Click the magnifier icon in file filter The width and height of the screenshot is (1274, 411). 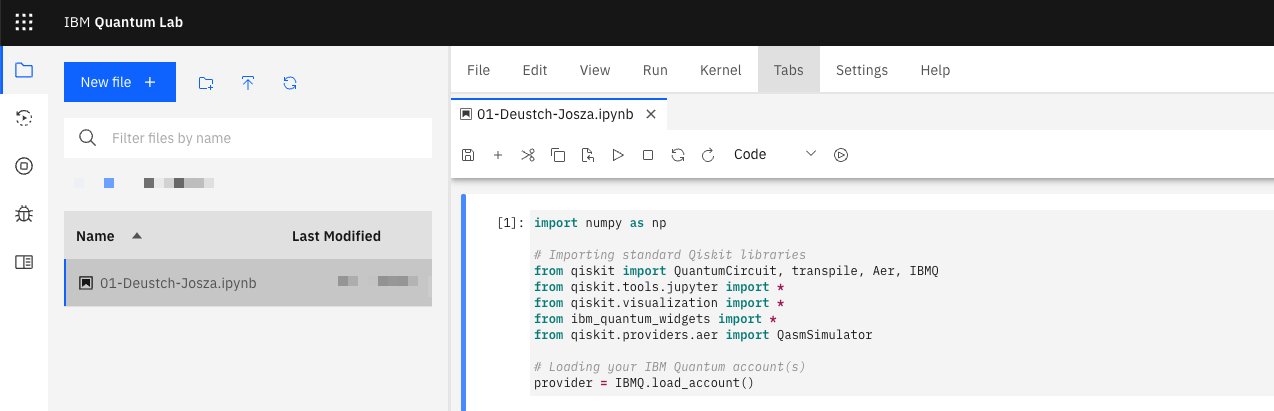[x=87, y=138]
